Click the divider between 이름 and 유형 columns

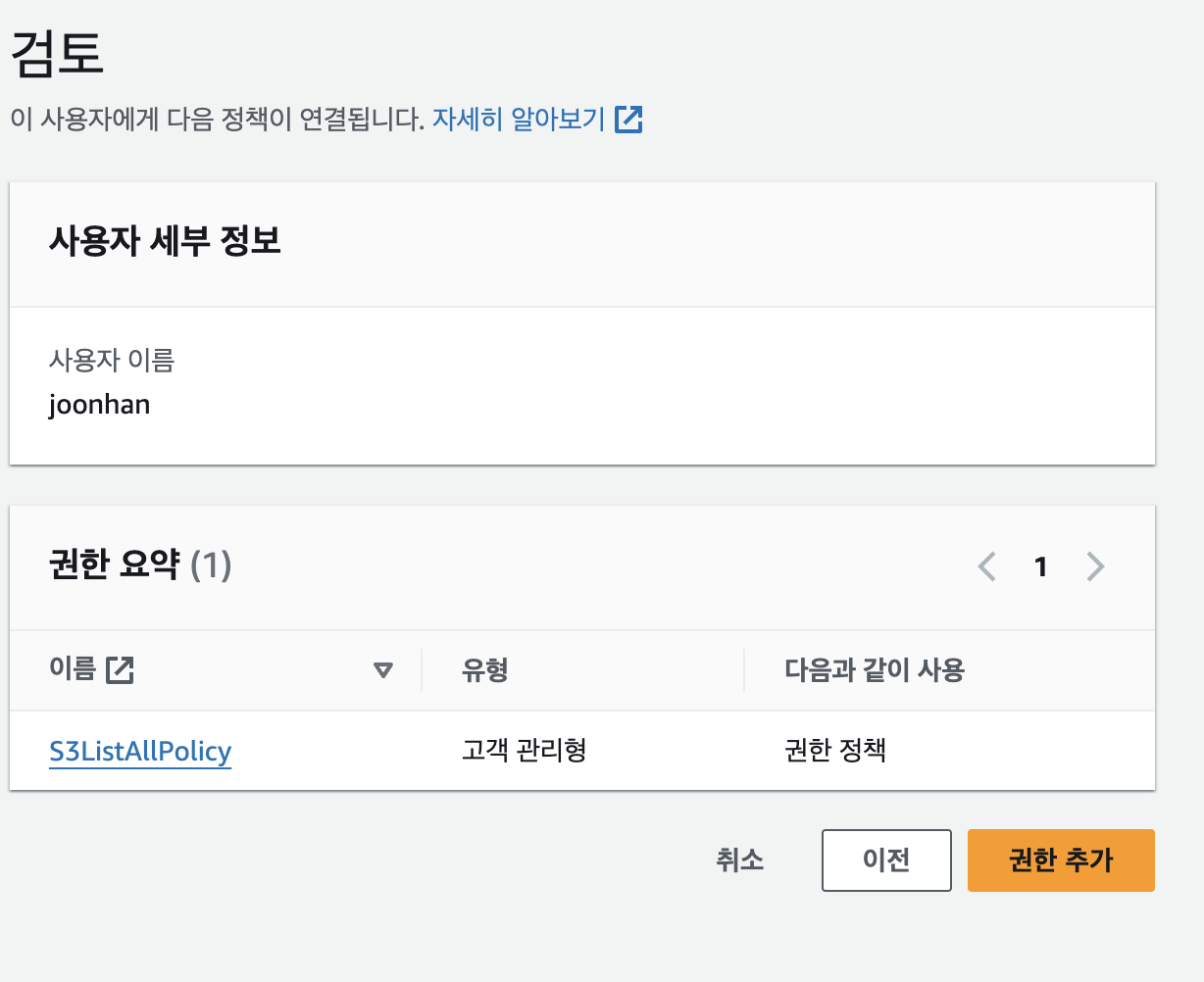click(x=422, y=670)
